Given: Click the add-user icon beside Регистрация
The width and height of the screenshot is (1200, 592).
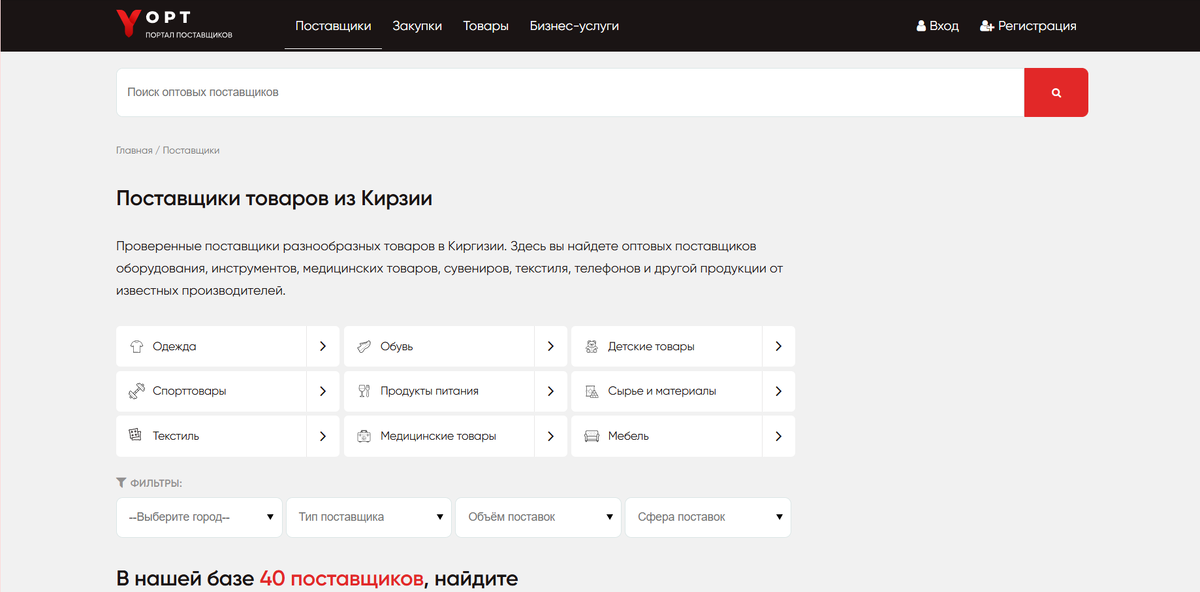Looking at the screenshot, I should point(987,26).
